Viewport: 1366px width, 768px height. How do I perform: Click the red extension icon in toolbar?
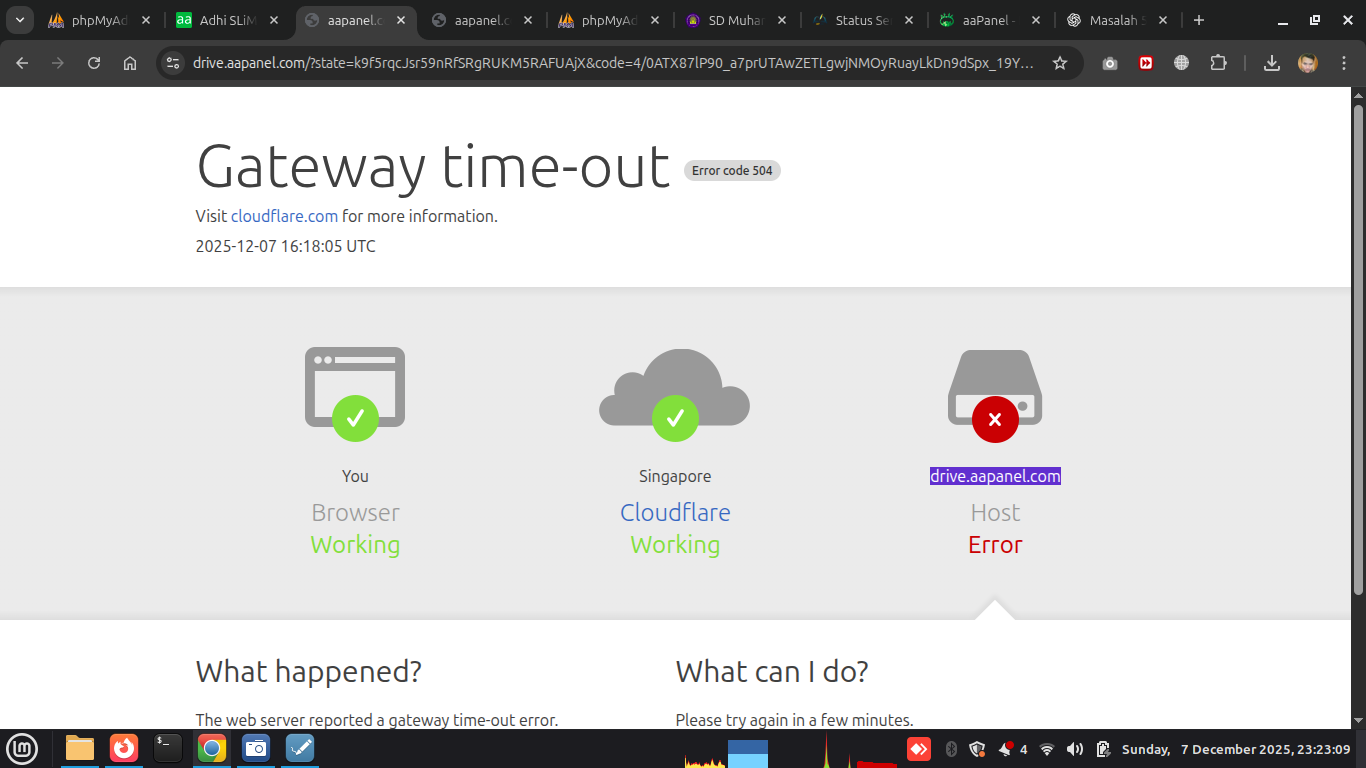[1146, 63]
